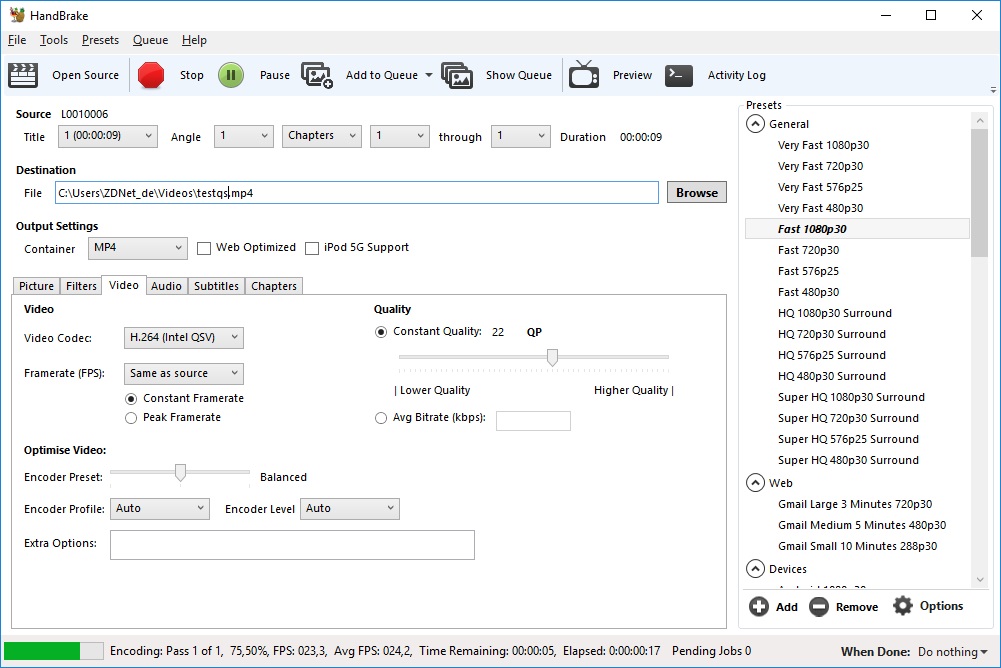The image size is (1001, 668).
Task: Select Gmail Large 3 Minutes 720p30 preset
Action: pos(855,505)
